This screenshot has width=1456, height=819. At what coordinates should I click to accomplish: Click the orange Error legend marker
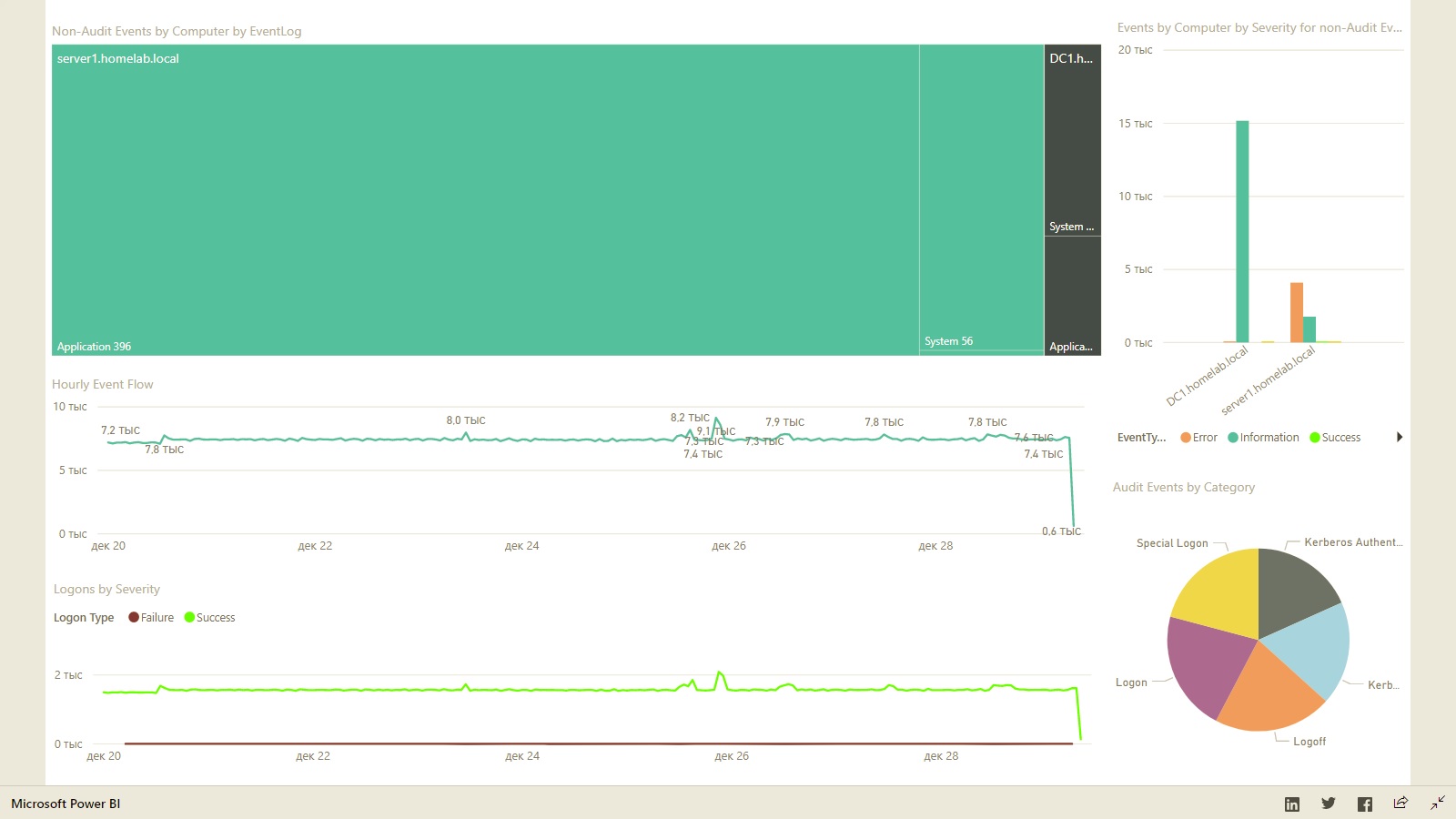(x=1186, y=438)
